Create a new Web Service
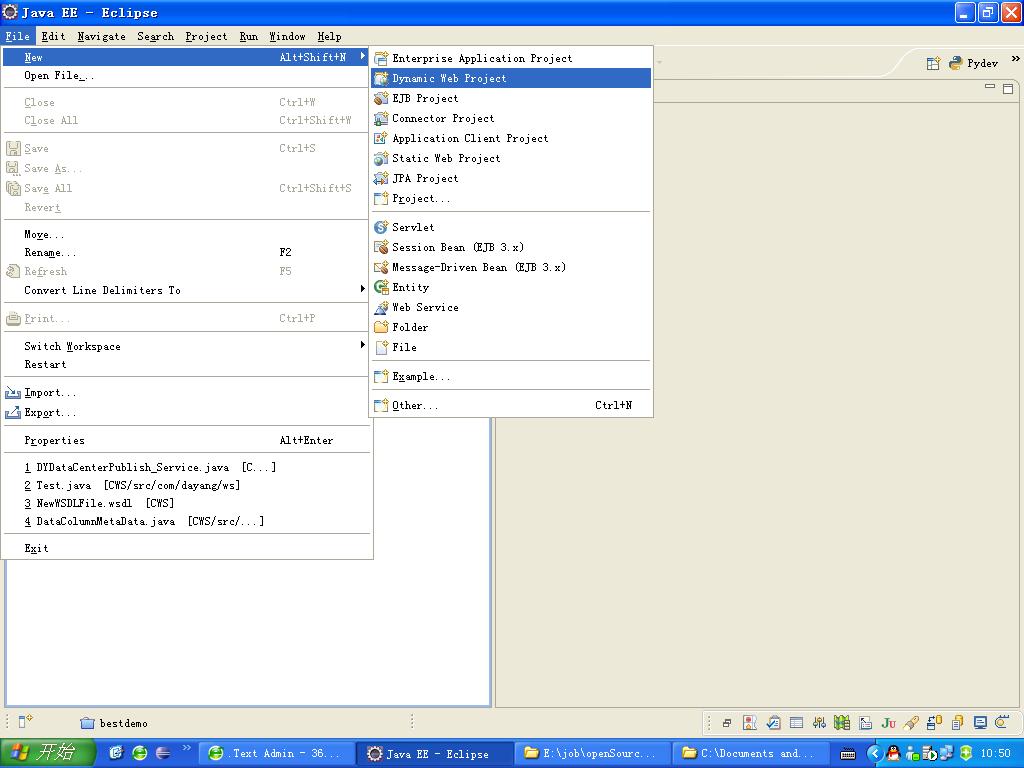Screen dimensions: 1024x768 (x=511, y=308)
